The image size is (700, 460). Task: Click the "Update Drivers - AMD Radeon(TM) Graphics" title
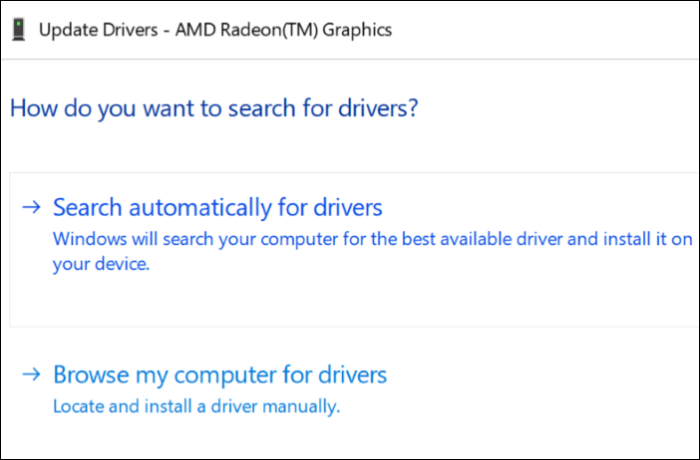tap(215, 29)
